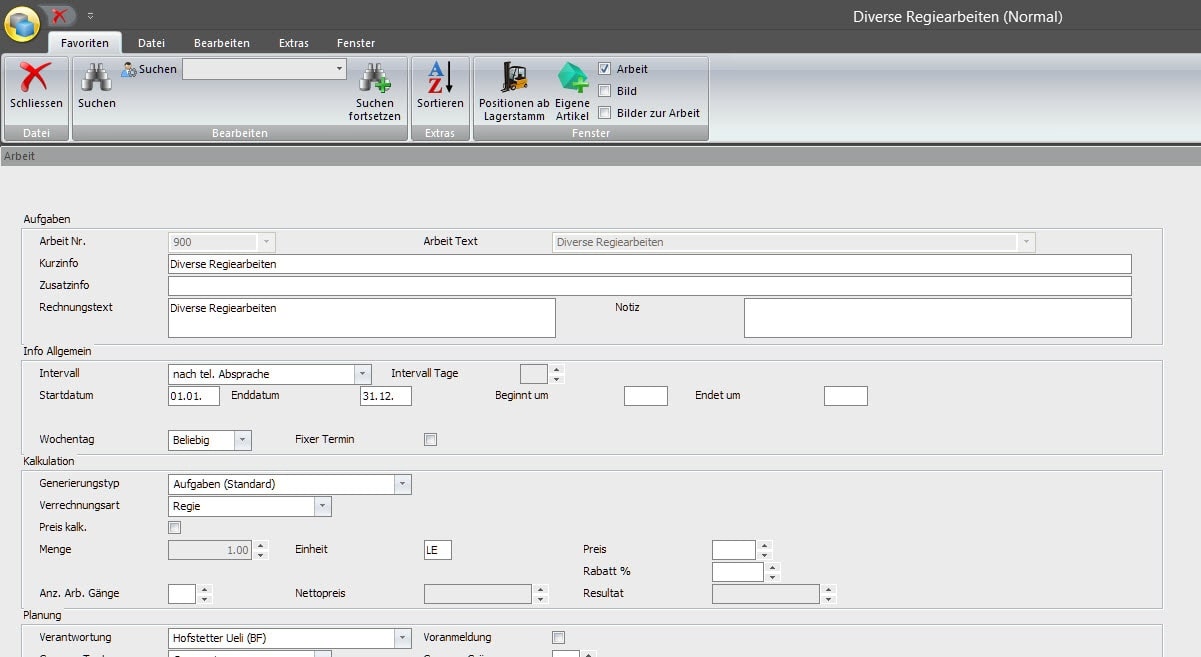Open the Extras ribbon tab
1201x657 pixels.
(x=294, y=43)
